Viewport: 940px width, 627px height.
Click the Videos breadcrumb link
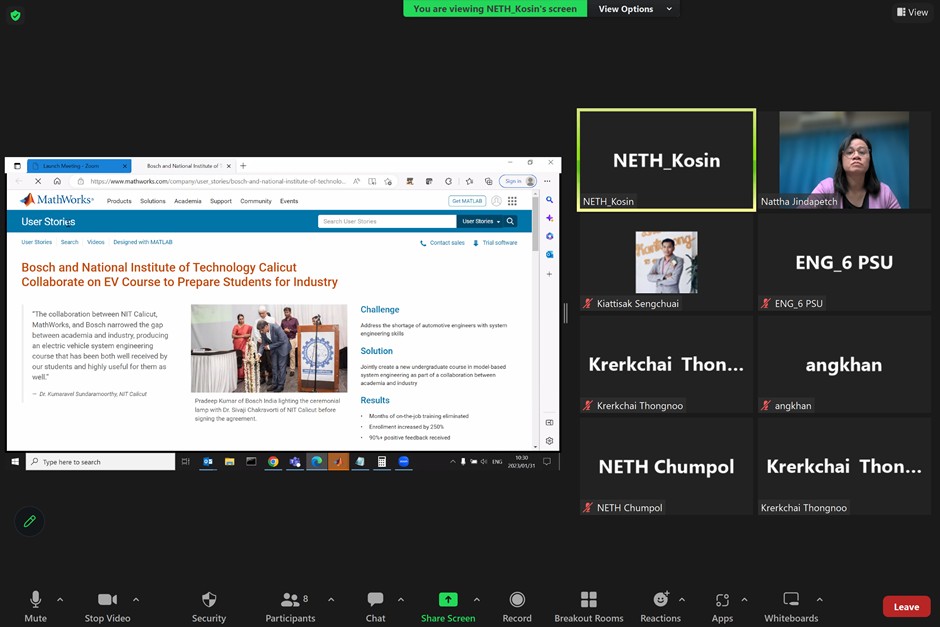pos(96,242)
